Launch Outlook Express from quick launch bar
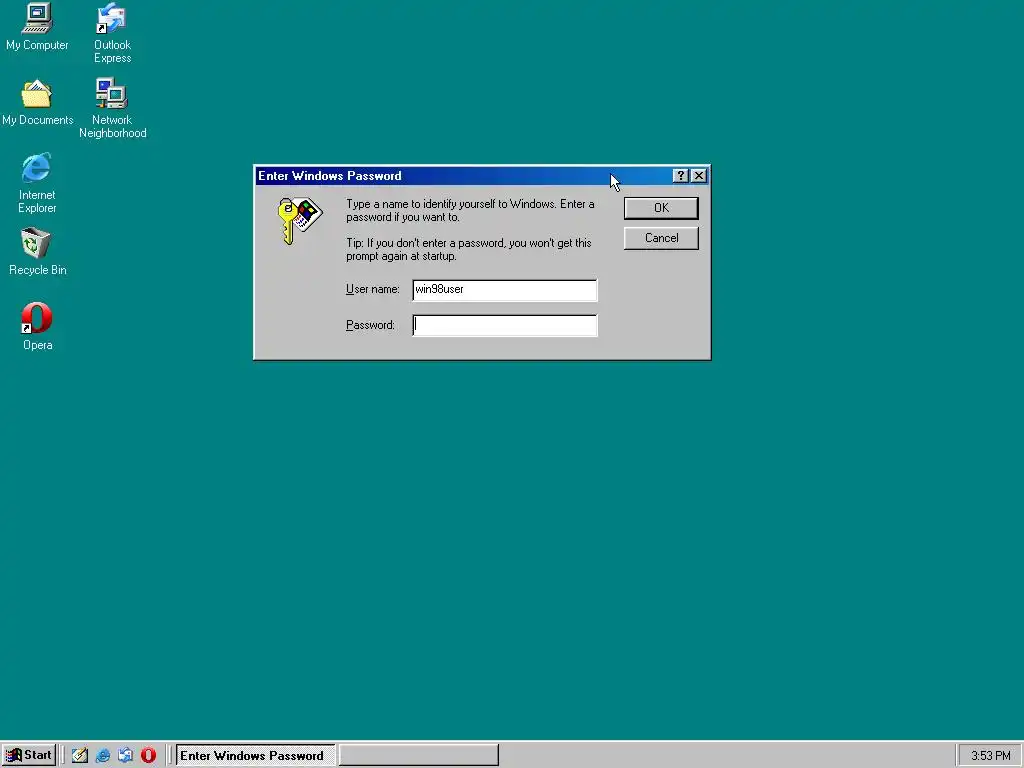The height and width of the screenshot is (768, 1024). 125,755
